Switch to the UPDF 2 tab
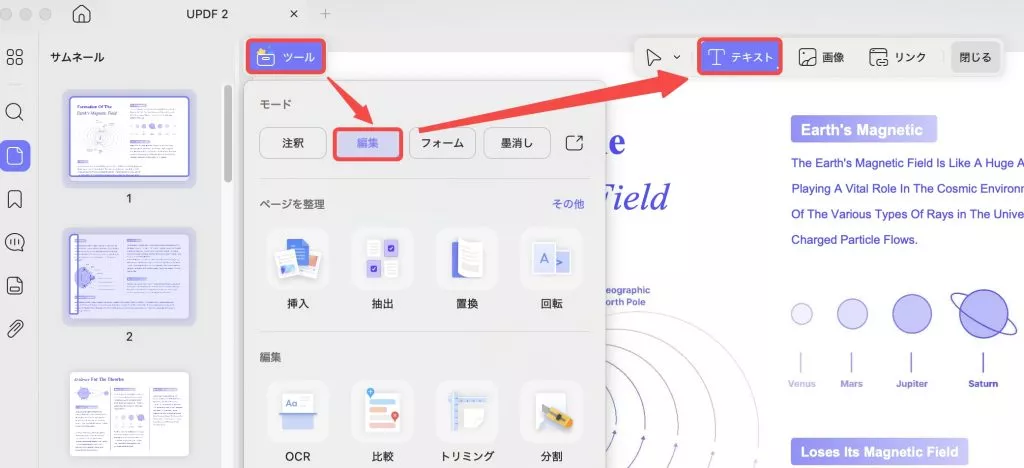This screenshot has height=468, width=1024. tap(206, 14)
